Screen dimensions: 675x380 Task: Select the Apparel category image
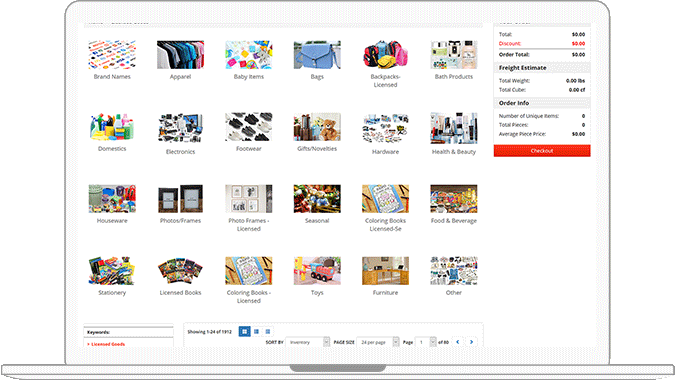point(180,55)
